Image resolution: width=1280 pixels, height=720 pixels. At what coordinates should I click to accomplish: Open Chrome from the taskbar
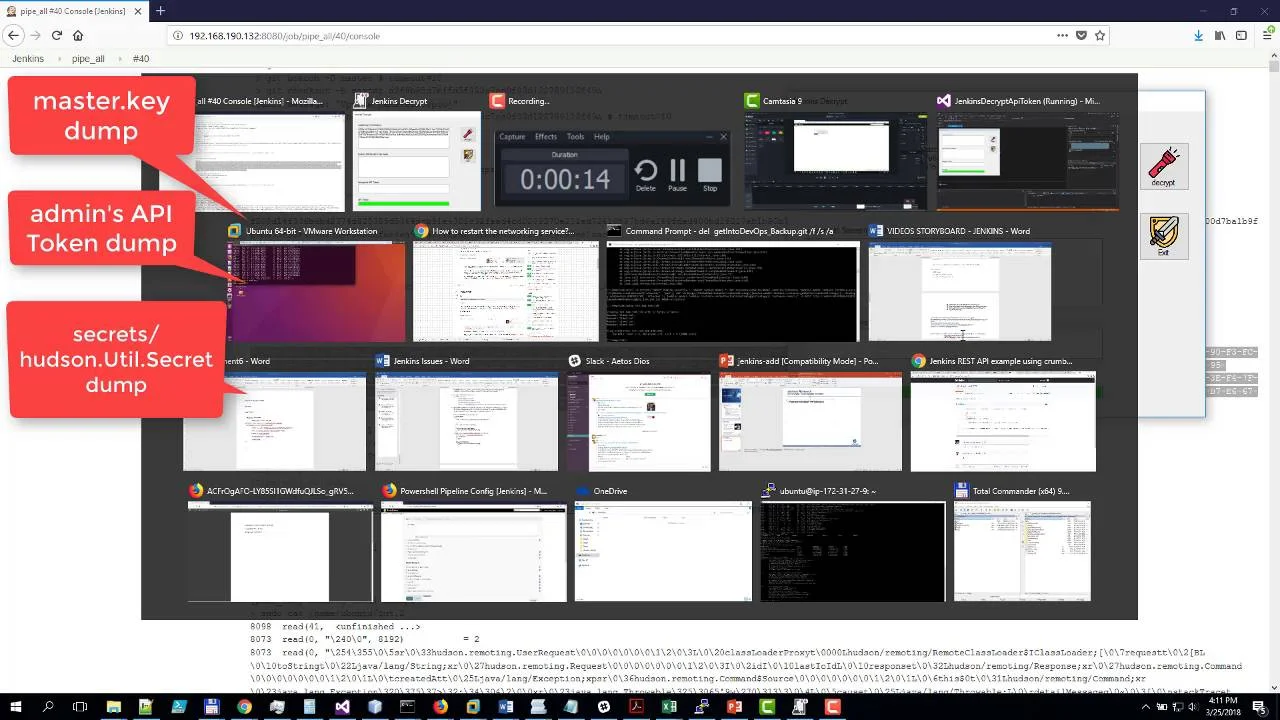244,706
